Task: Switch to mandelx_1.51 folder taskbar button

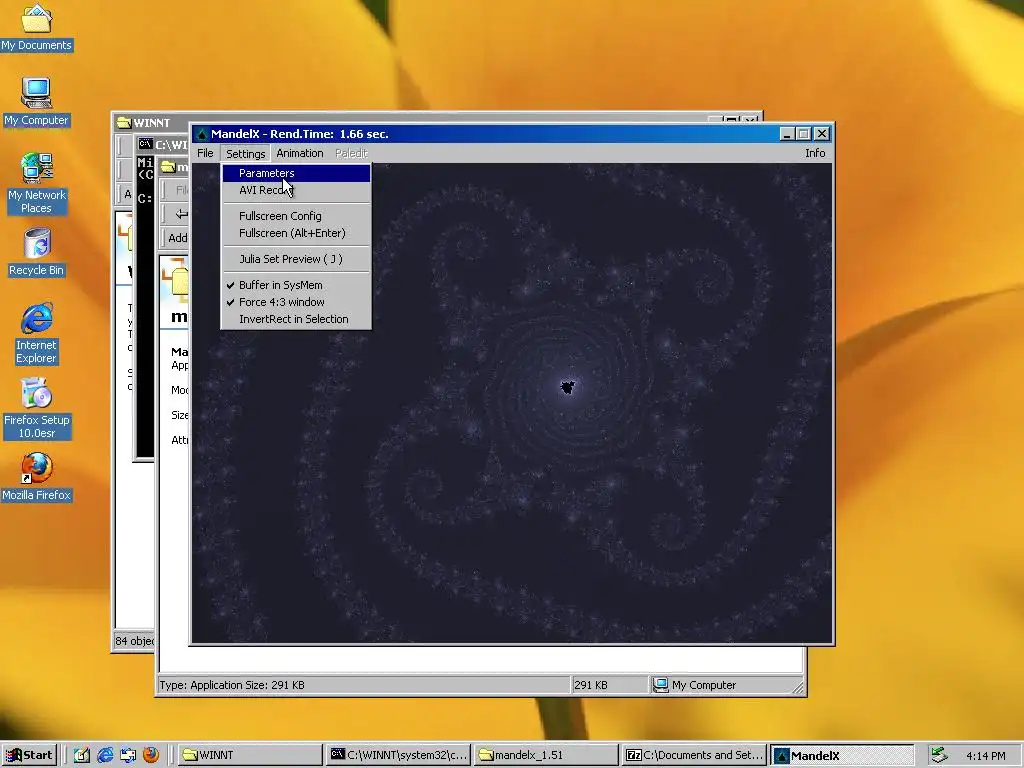Action: (x=547, y=755)
